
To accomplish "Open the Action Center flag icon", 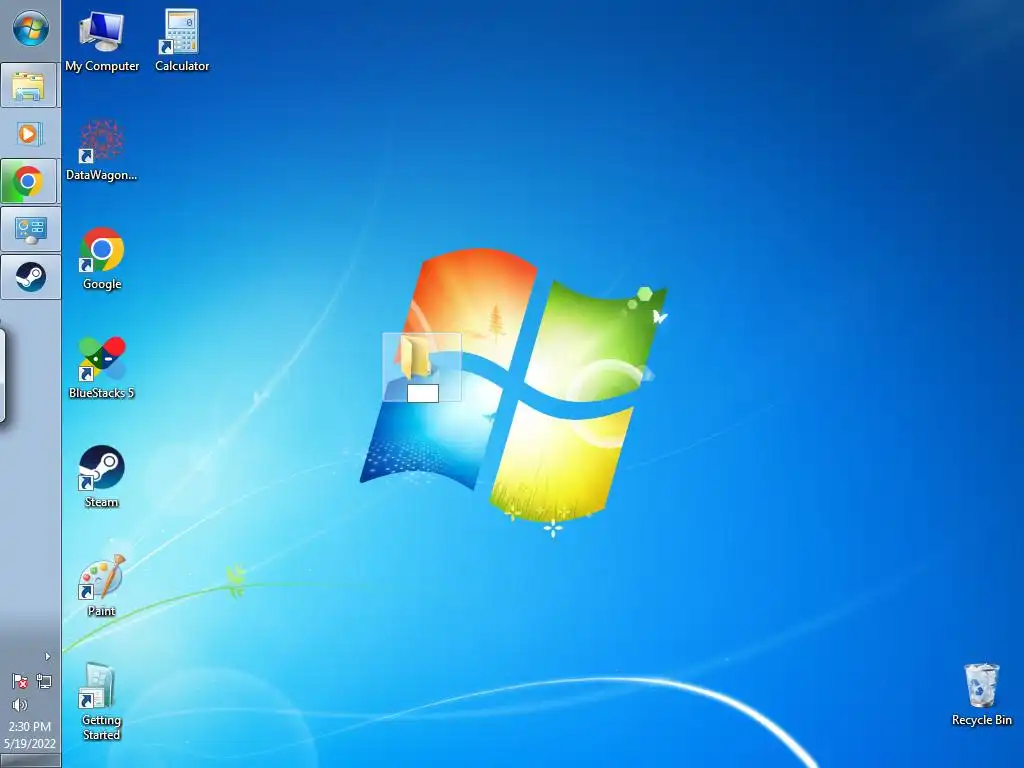I will pos(20,682).
